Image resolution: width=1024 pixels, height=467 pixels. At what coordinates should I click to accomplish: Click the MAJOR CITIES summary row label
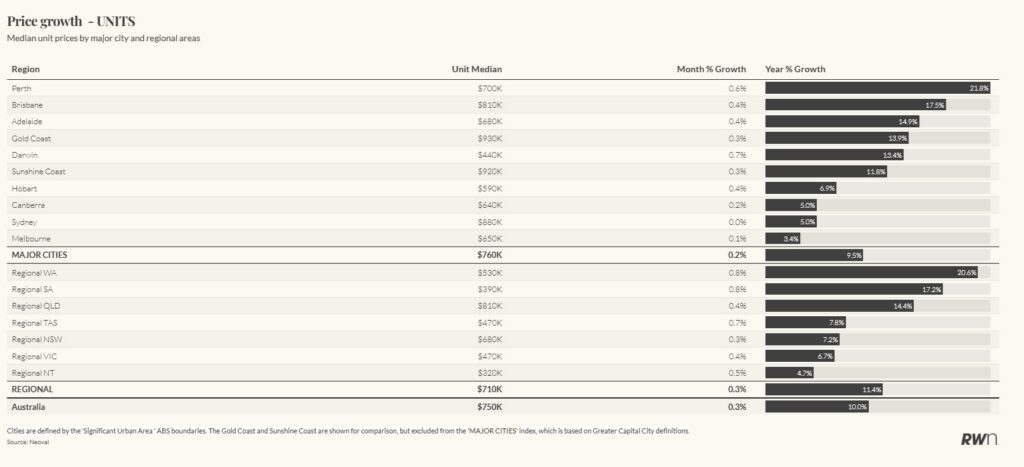(39, 255)
